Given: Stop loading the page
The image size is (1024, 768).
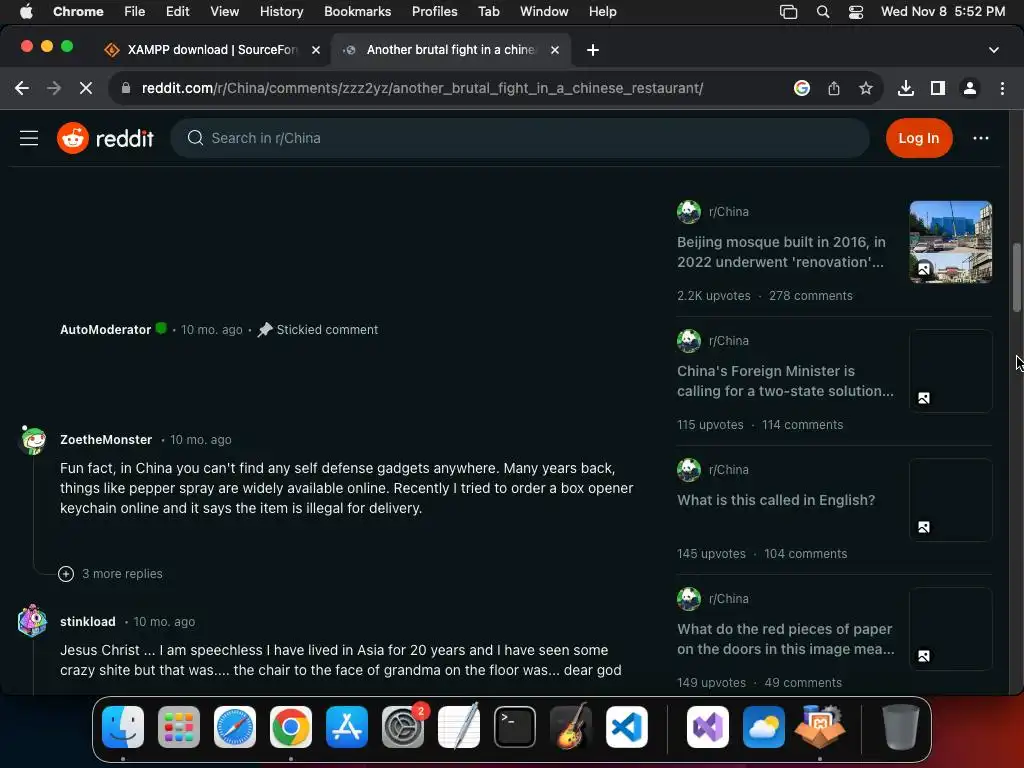Looking at the screenshot, I should (x=86, y=88).
